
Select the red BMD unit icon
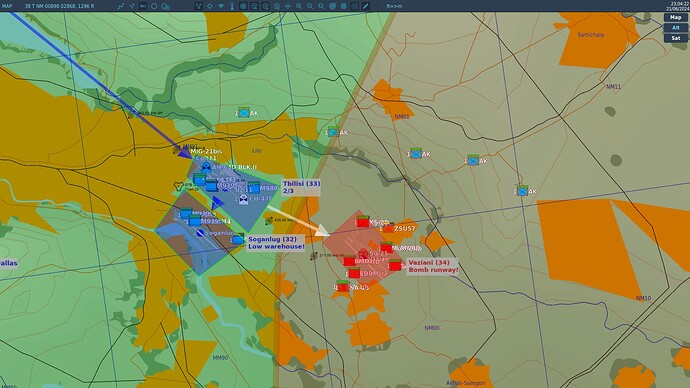(x=349, y=261)
